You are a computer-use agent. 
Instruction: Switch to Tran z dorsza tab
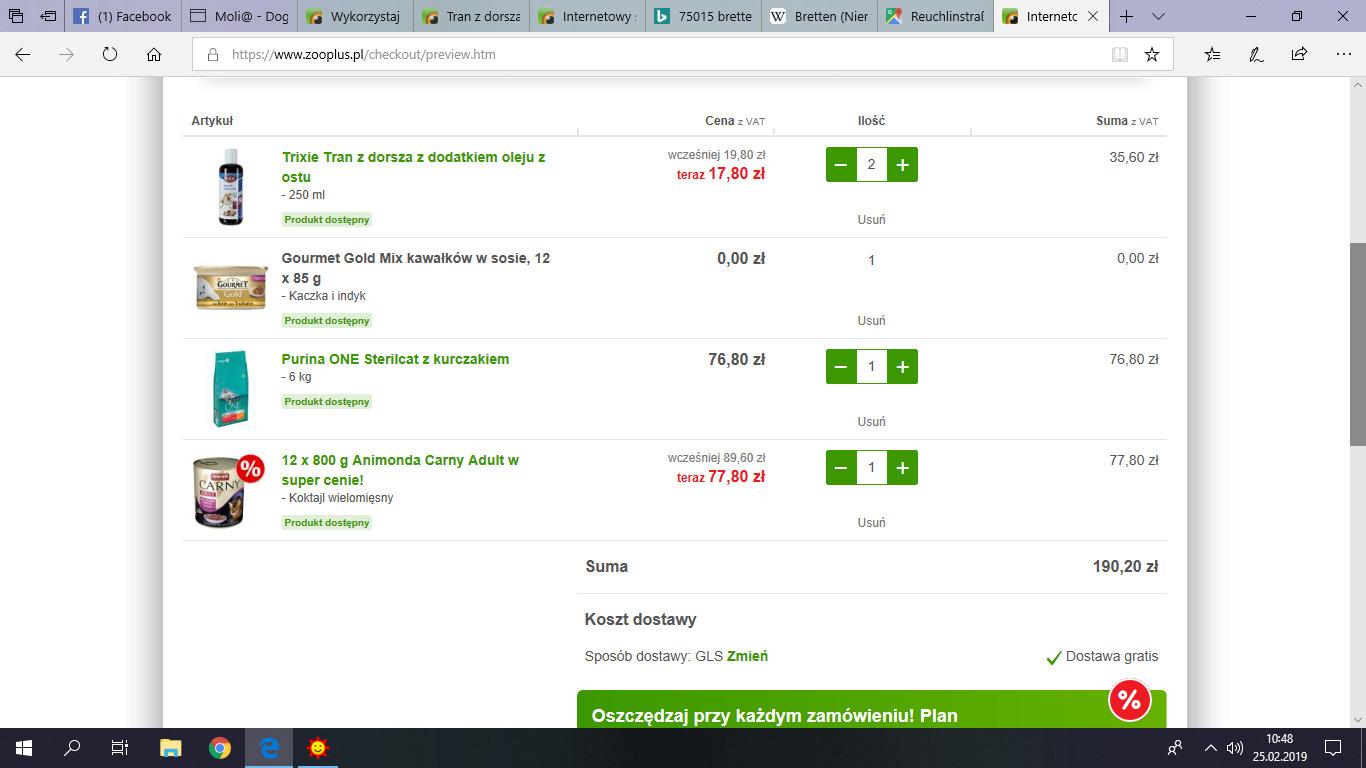[471, 16]
